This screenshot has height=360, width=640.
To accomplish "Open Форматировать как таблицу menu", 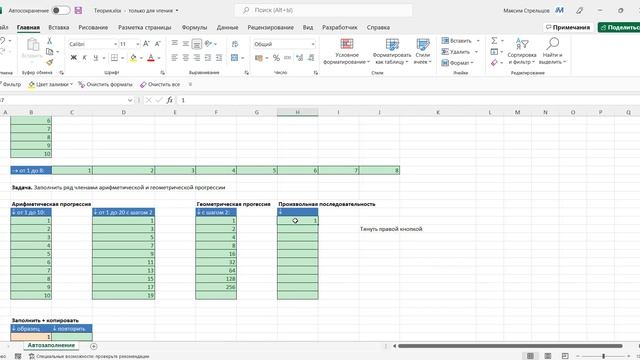I will (x=392, y=51).
